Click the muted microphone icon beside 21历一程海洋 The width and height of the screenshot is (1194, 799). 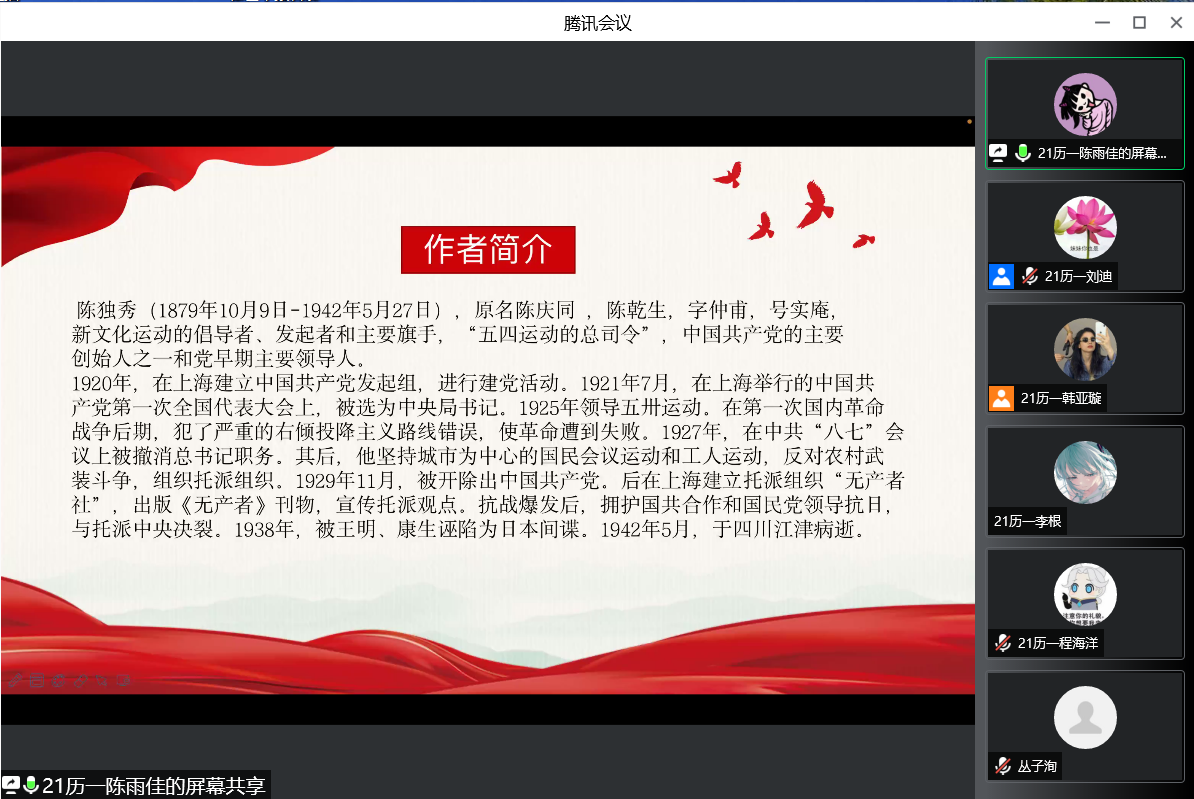[1002, 643]
